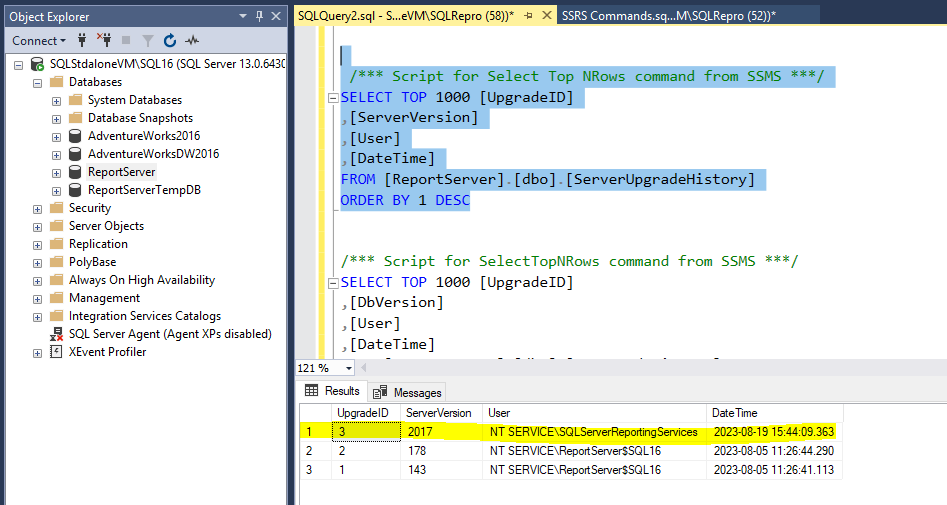947x505 pixels.
Task: Click the Security folder icon
Action: click(56, 208)
